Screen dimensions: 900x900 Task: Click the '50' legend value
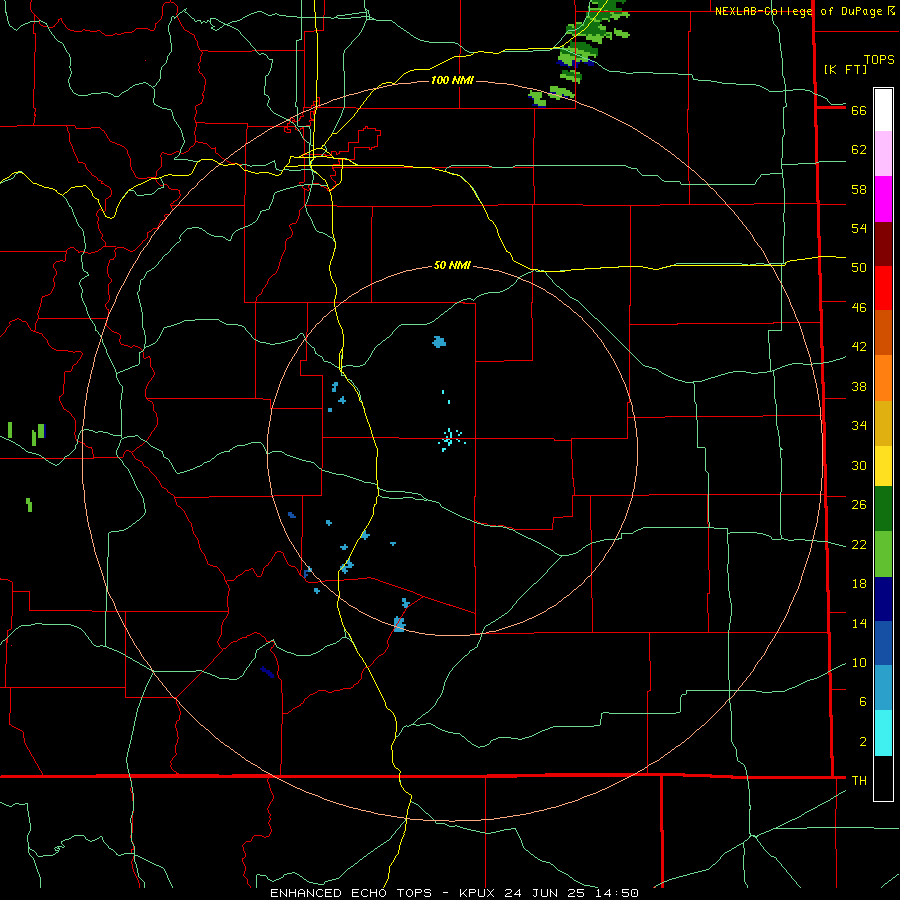[x=859, y=267]
